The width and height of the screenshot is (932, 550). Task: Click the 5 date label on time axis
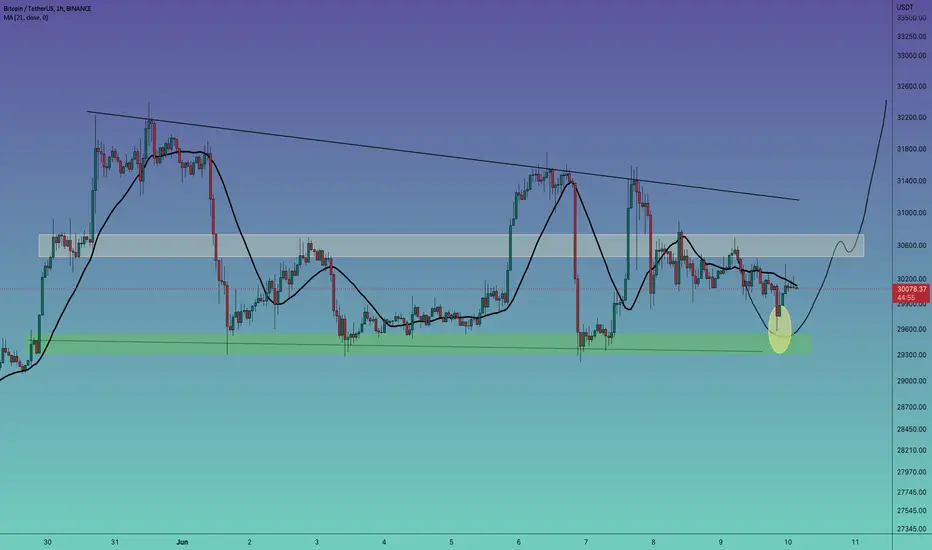(451, 542)
